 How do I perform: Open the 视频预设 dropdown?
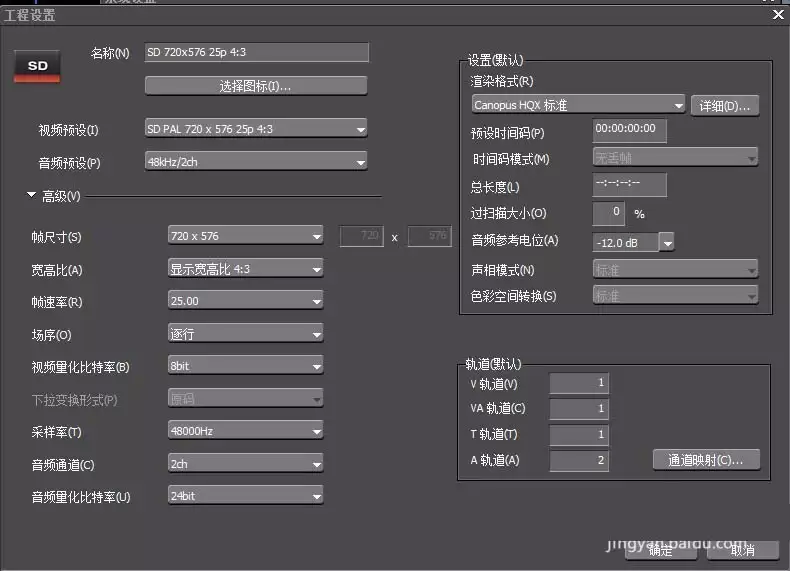point(256,129)
